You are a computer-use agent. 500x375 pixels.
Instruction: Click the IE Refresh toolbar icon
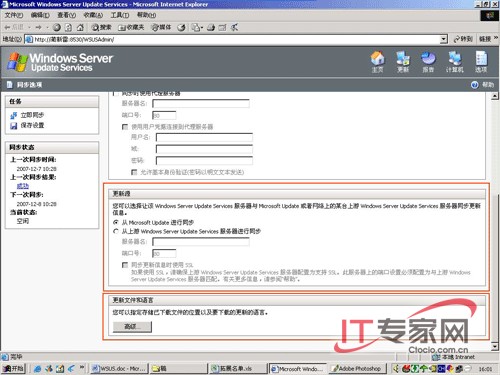(x=68, y=27)
